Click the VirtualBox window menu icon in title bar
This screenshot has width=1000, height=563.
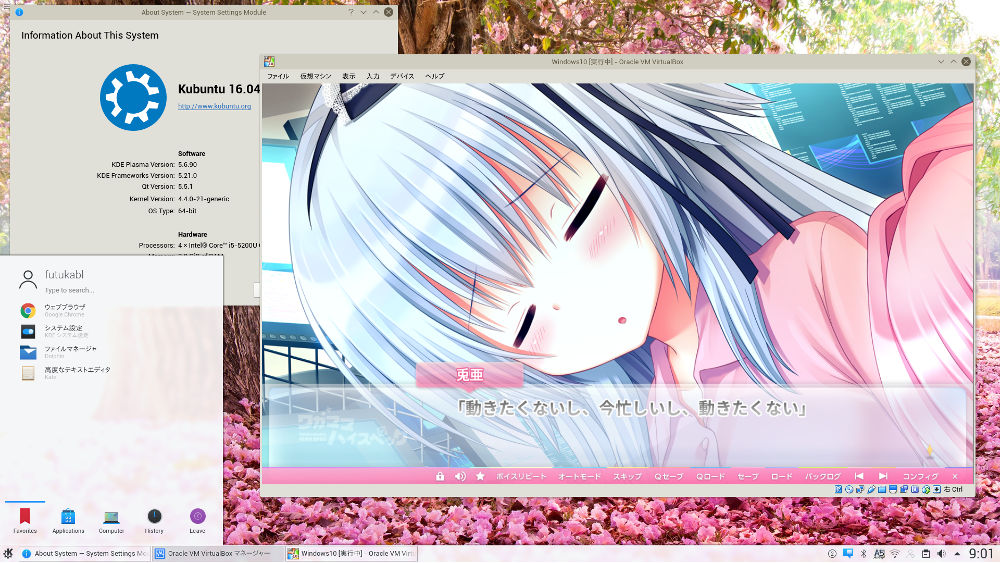(269, 61)
